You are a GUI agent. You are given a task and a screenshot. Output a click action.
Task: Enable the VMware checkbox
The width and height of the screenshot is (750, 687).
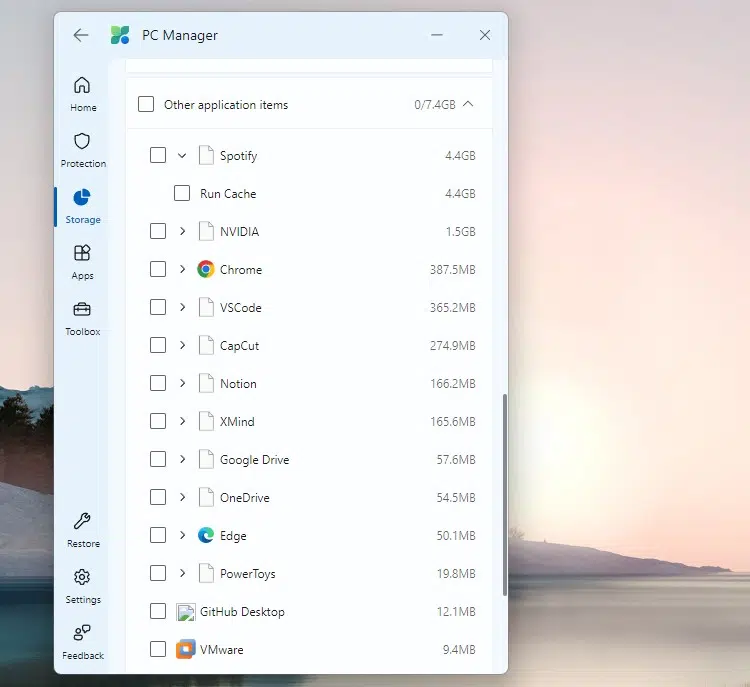click(x=158, y=650)
